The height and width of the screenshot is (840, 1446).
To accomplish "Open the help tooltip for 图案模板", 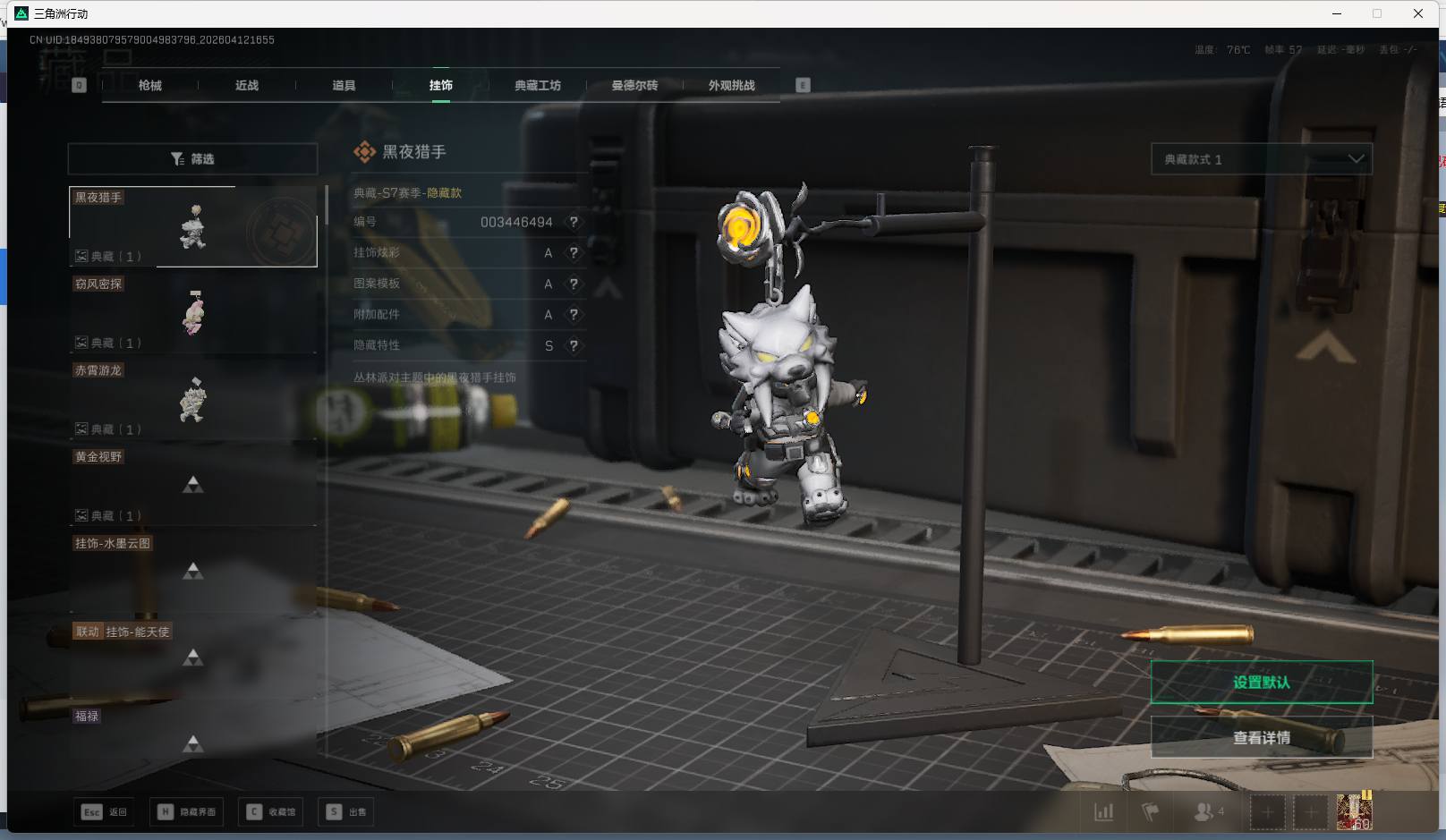I will pos(574,284).
